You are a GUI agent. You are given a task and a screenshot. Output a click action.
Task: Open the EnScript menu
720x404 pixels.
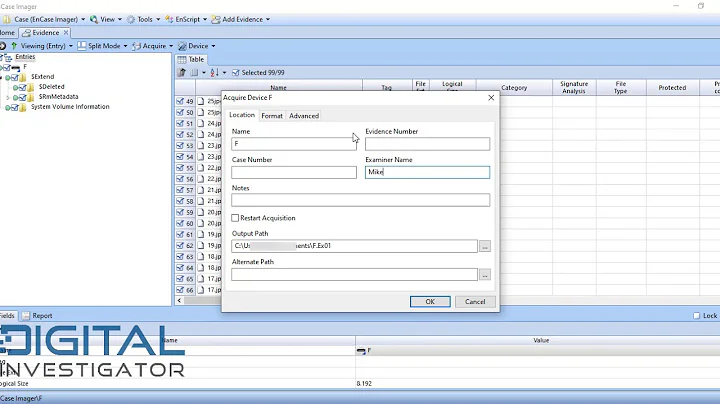[x=186, y=19]
